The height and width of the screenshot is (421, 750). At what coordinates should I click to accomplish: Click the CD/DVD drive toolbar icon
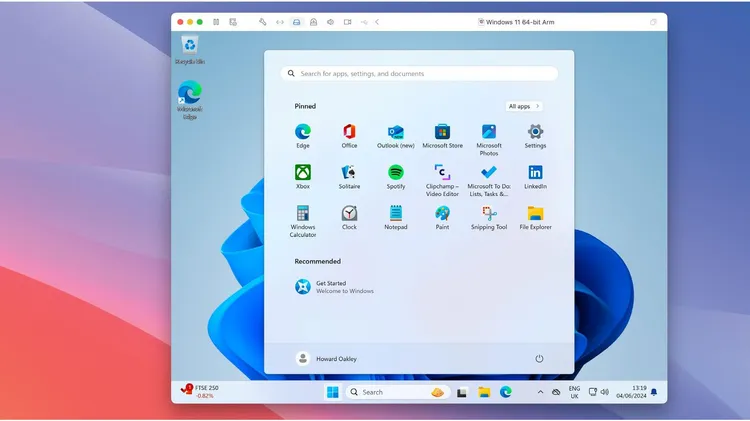coord(313,22)
